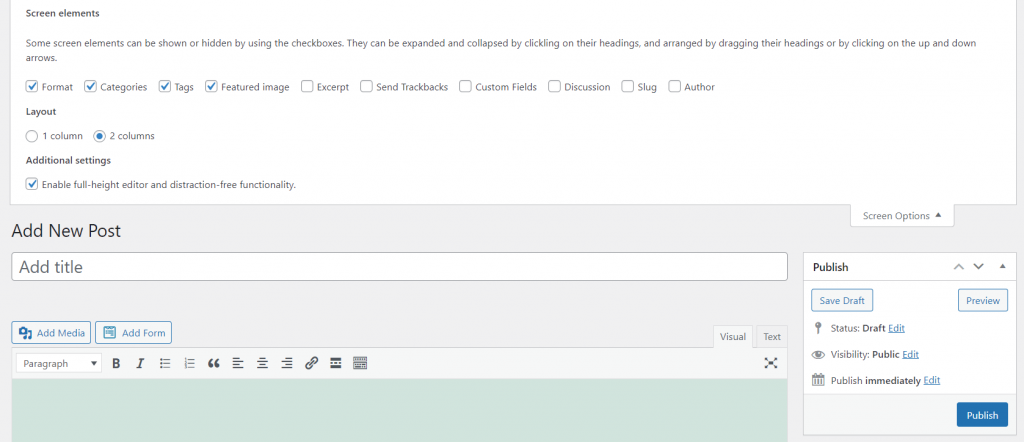Image resolution: width=1024 pixels, height=442 pixels.
Task: Add a blockquote to the post
Action: (213, 363)
